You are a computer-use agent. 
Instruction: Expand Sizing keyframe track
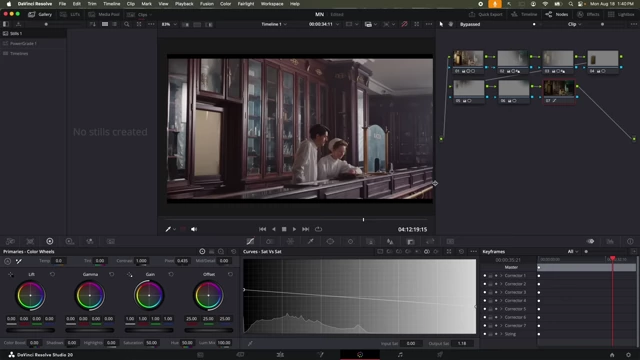[501, 334]
